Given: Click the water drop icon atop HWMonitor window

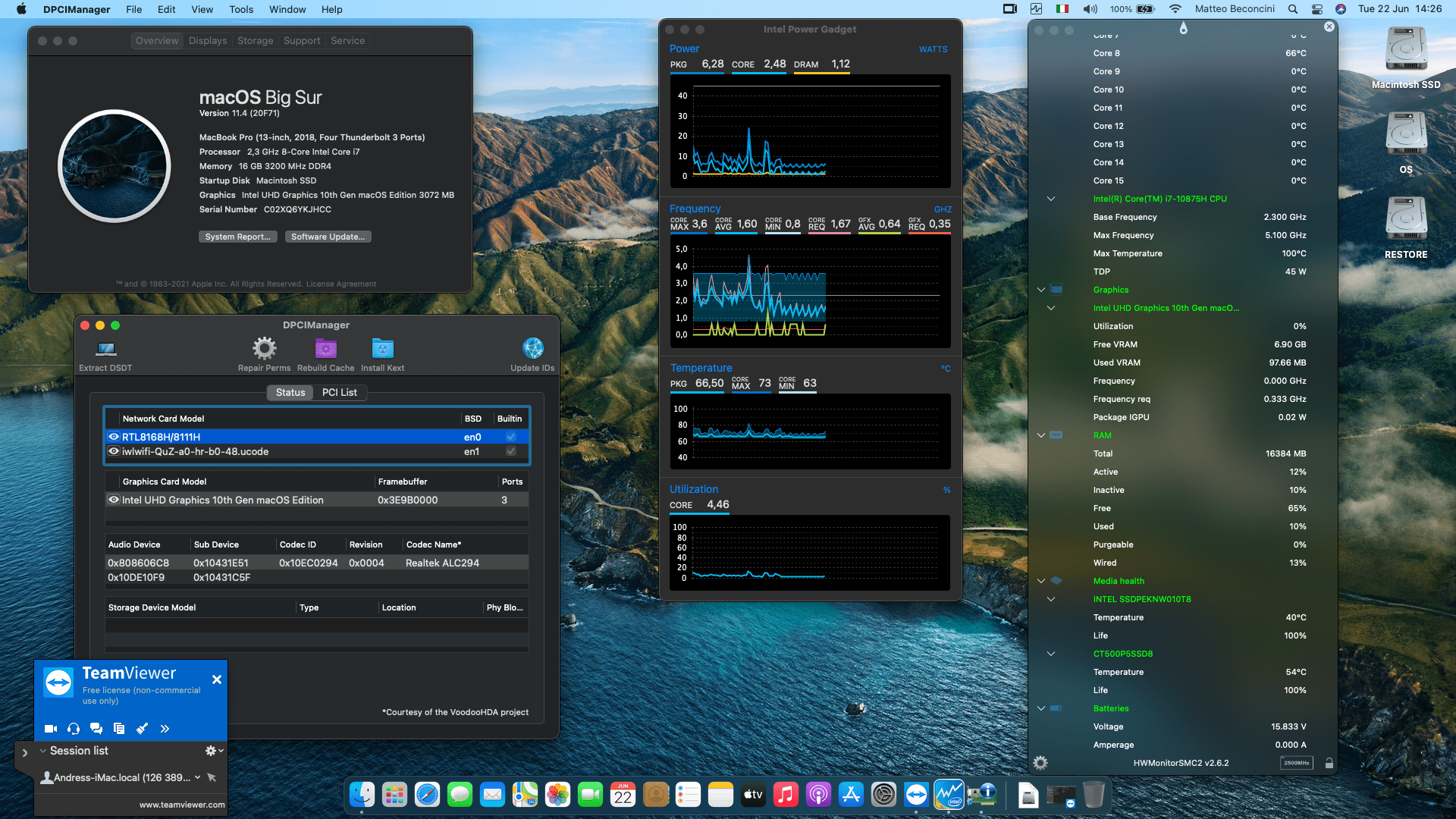Looking at the screenshot, I should point(1183,28).
